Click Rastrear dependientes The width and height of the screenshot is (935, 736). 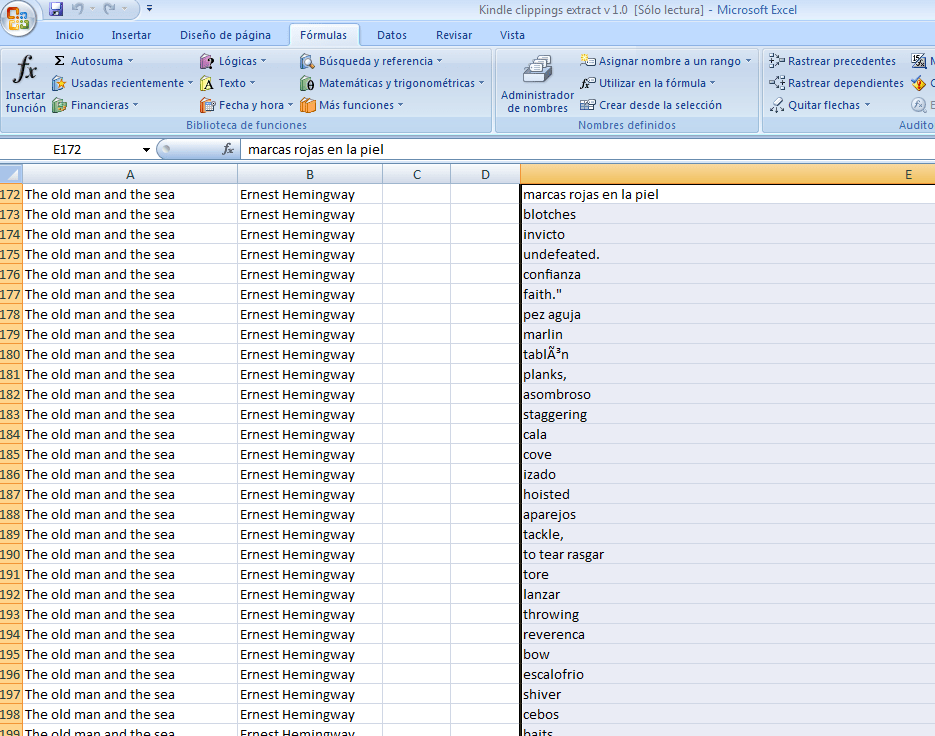click(x=836, y=83)
